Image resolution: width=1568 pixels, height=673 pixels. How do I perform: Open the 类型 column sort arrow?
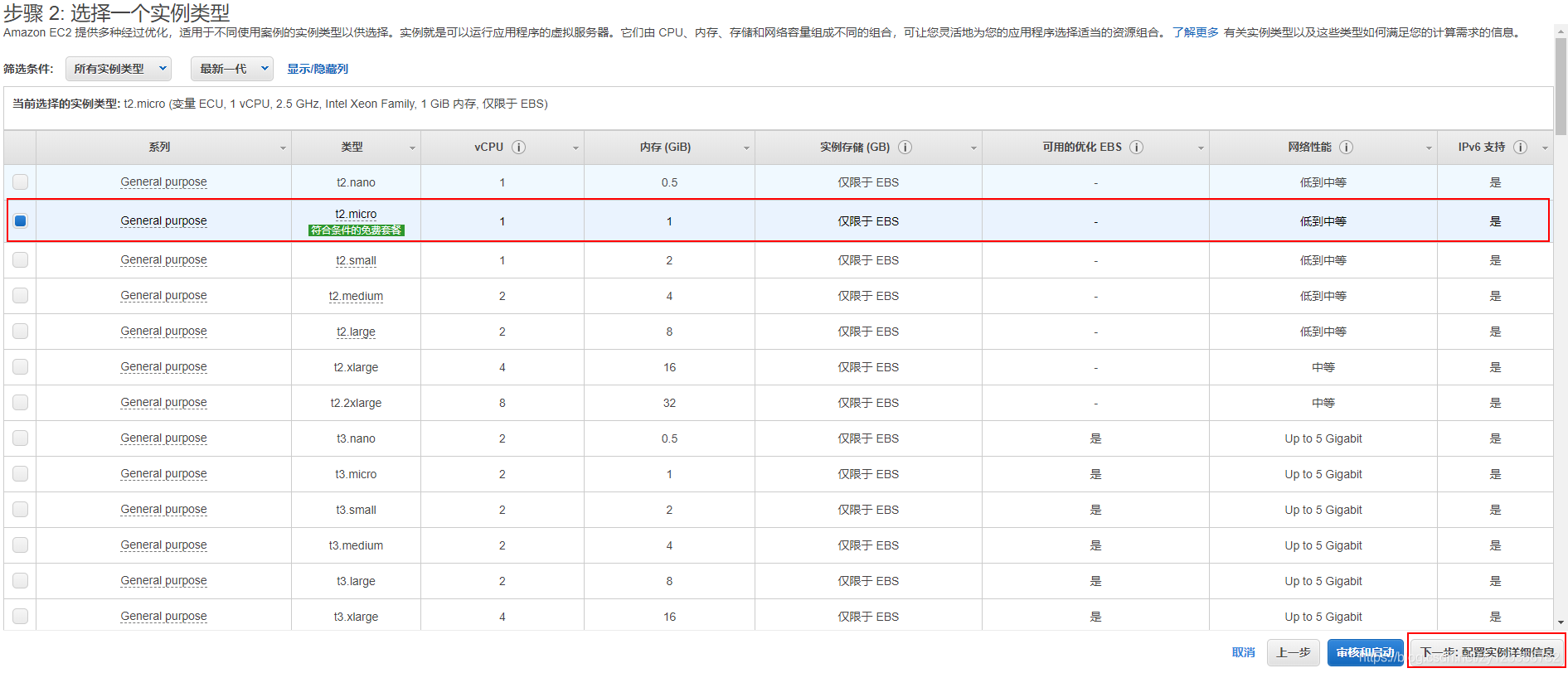[x=412, y=148]
